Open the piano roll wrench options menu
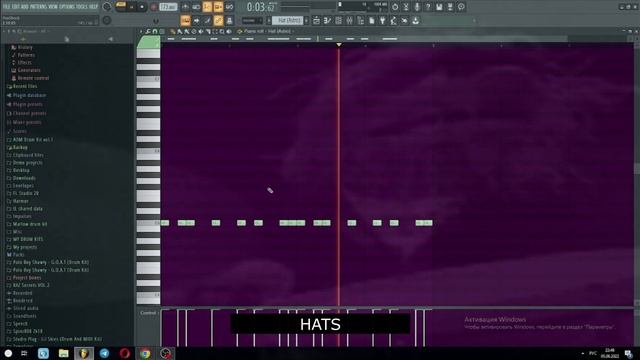Viewport: 640px width, 360px height. coord(149,31)
